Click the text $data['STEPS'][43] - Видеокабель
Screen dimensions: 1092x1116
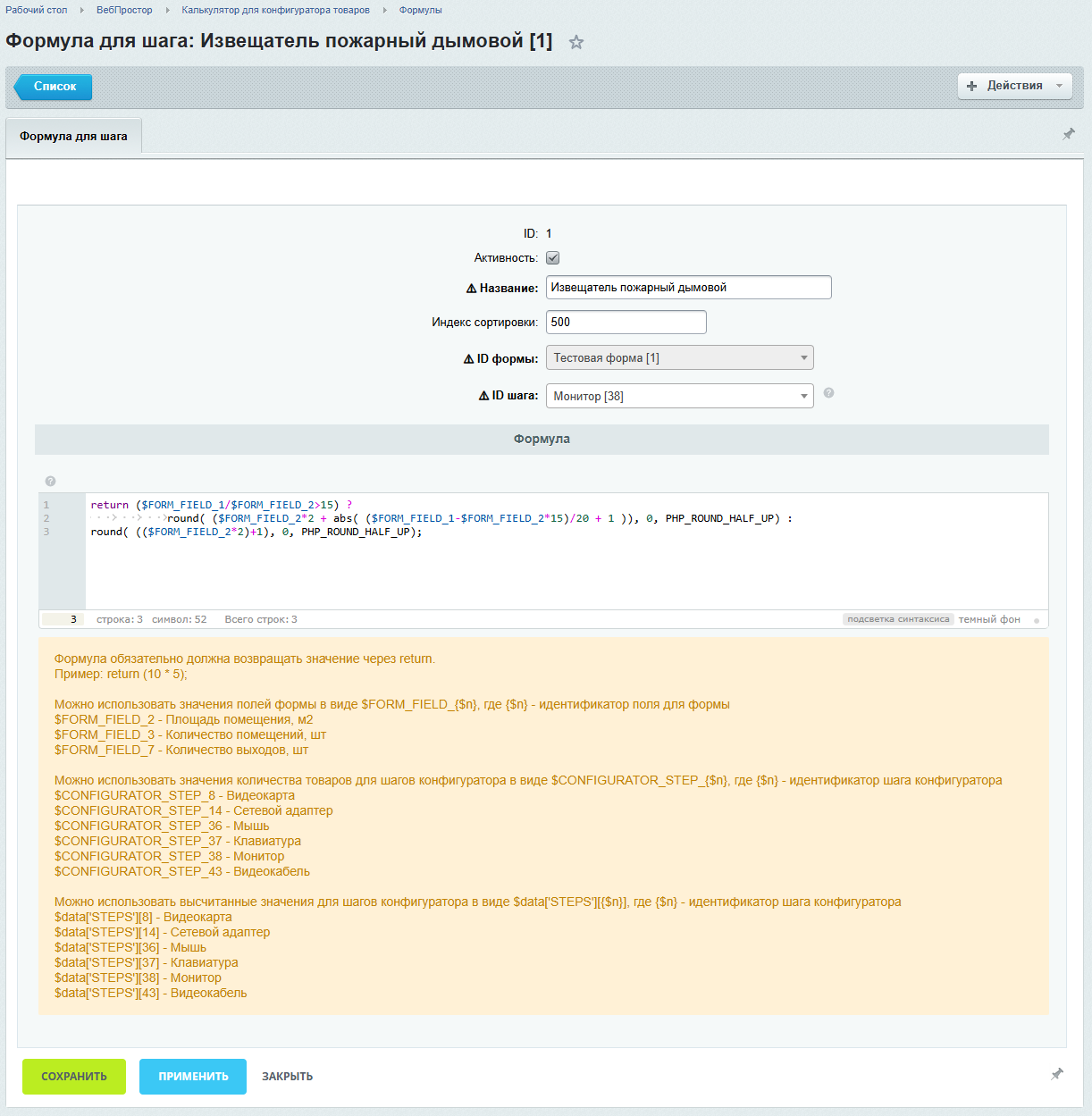coord(151,993)
